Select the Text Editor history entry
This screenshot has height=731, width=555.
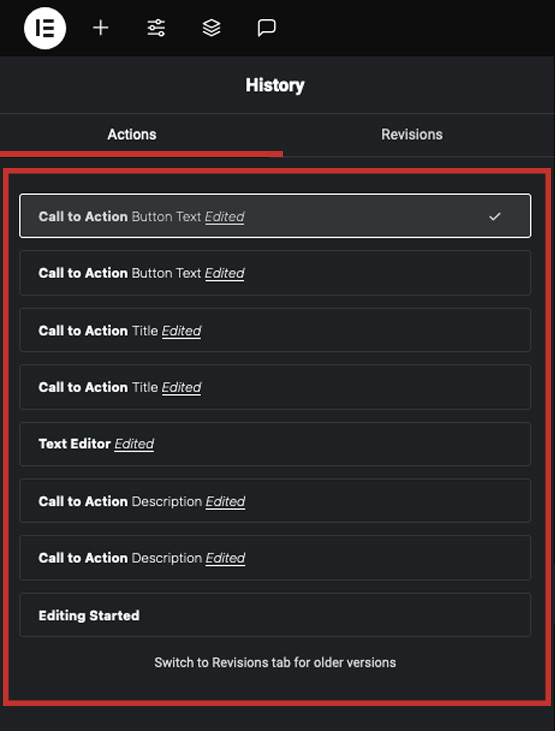click(x=275, y=444)
